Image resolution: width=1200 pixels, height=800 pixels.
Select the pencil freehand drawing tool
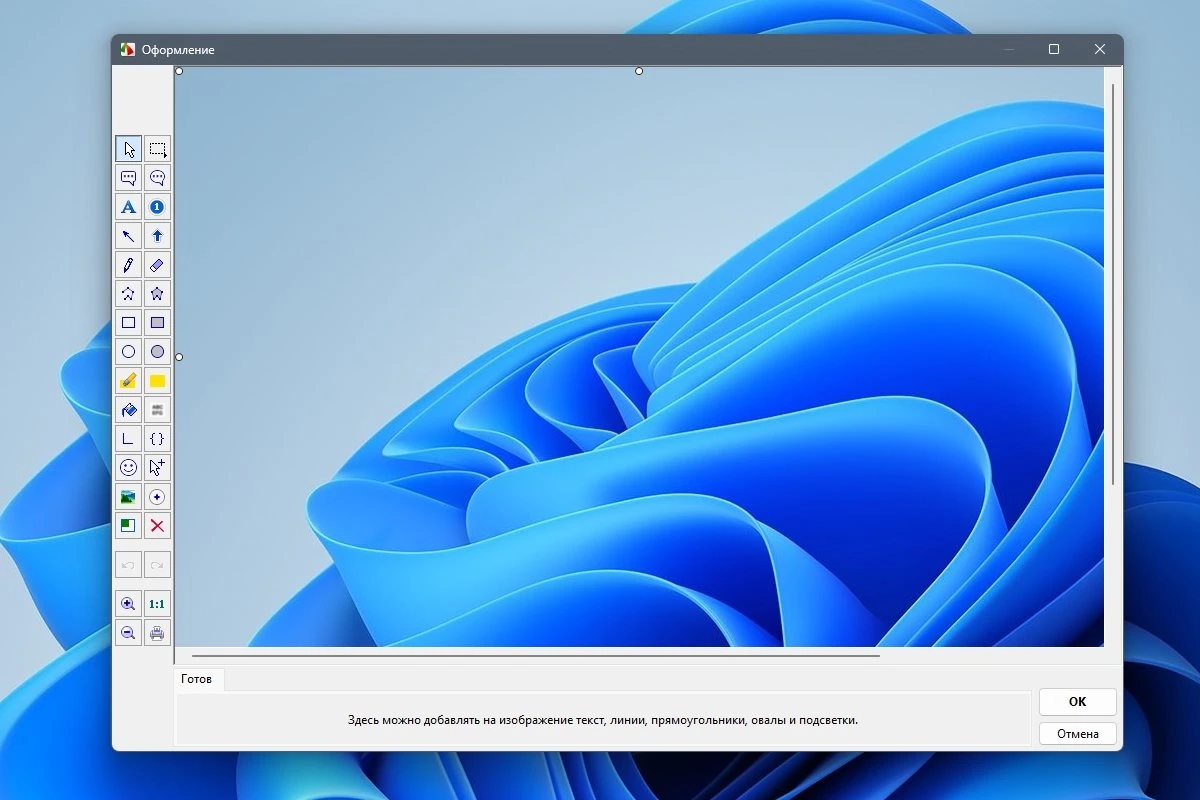pyautogui.click(x=128, y=265)
